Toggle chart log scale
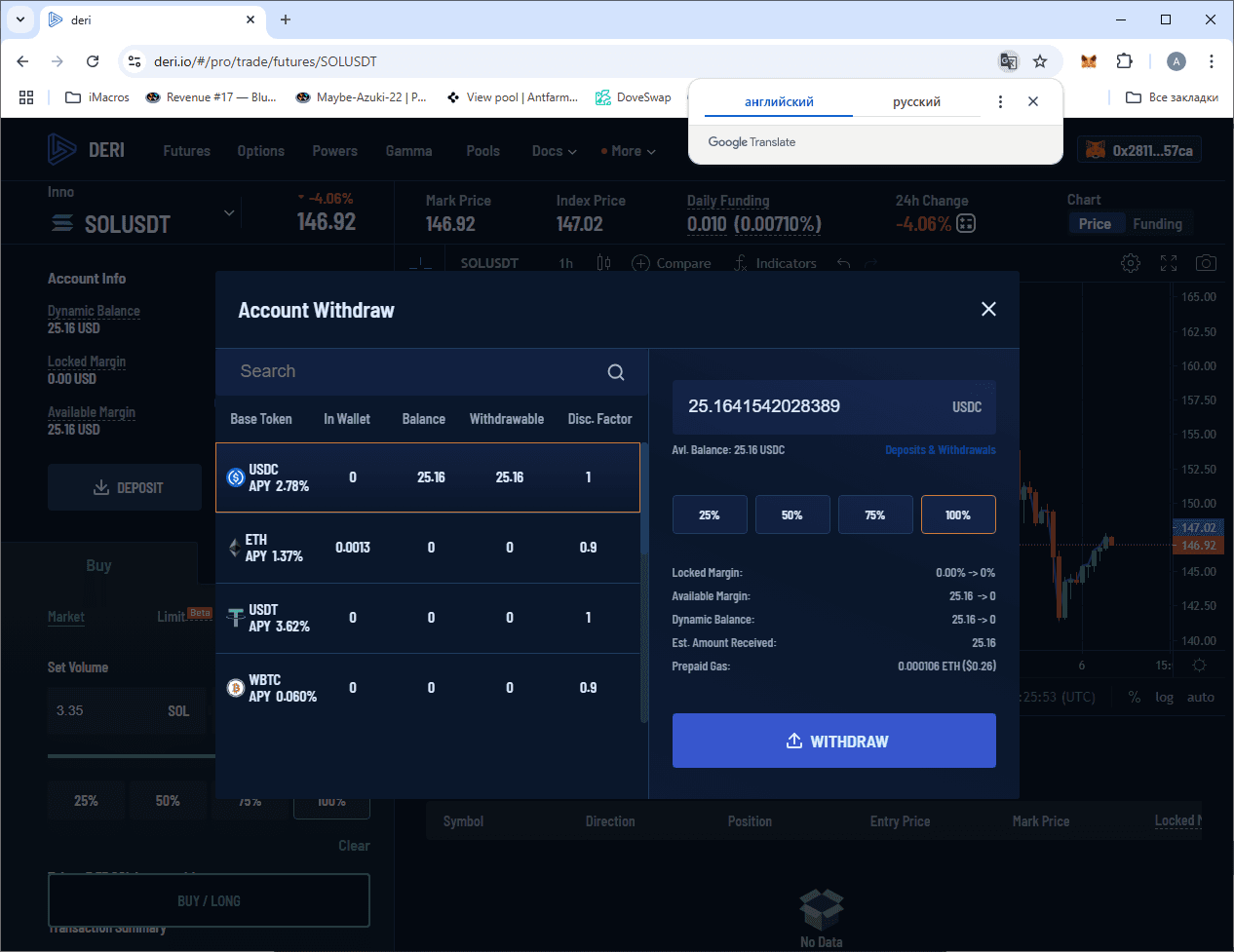This screenshot has height=952, width=1234. [1164, 697]
